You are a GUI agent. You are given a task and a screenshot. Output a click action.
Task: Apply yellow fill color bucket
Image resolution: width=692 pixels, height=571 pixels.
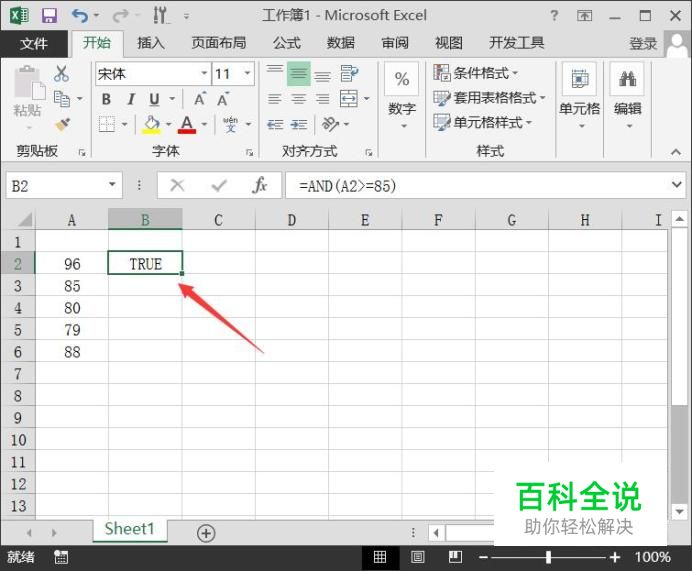pyautogui.click(x=151, y=124)
